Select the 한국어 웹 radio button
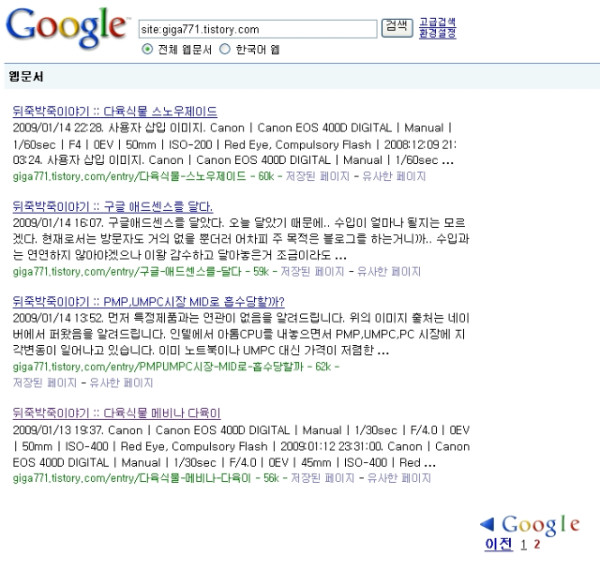 (225, 49)
